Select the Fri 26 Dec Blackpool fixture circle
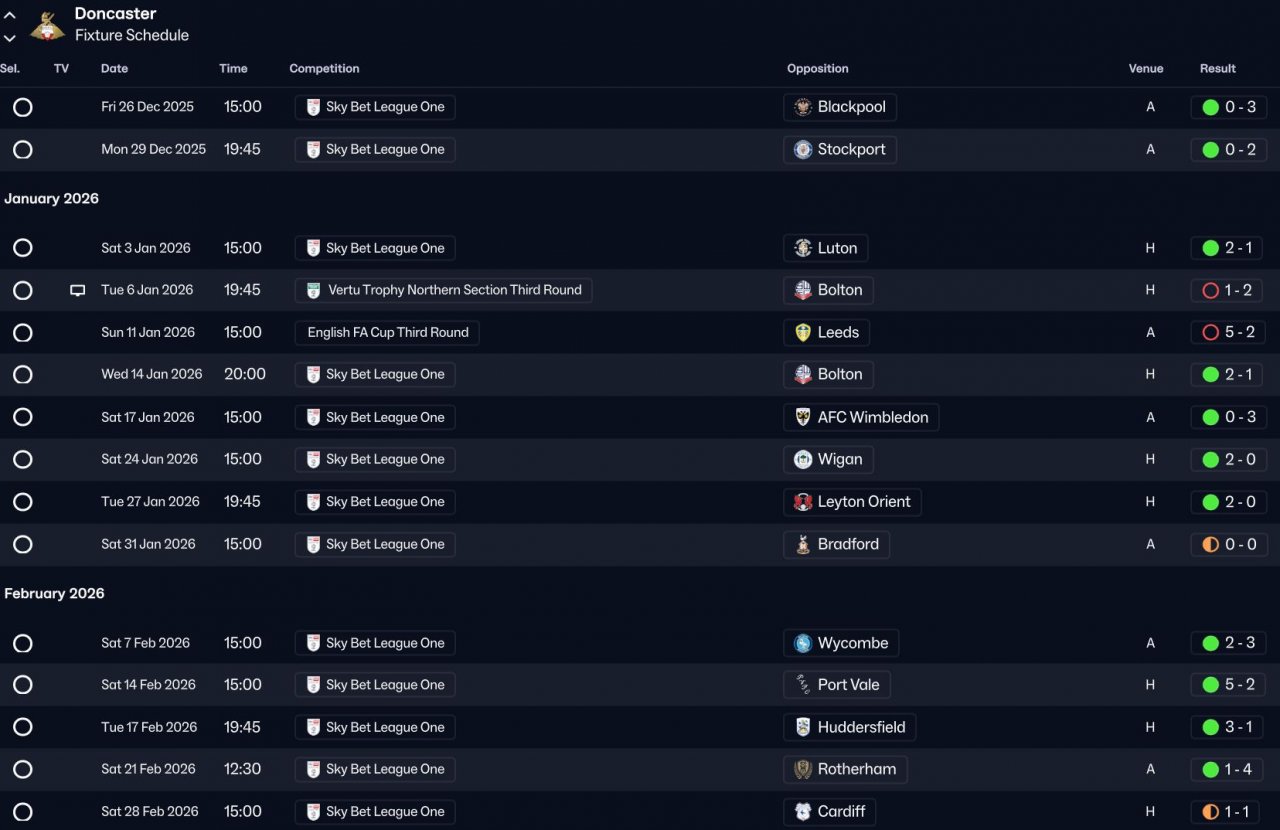1280x830 pixels. click(23, 107)
